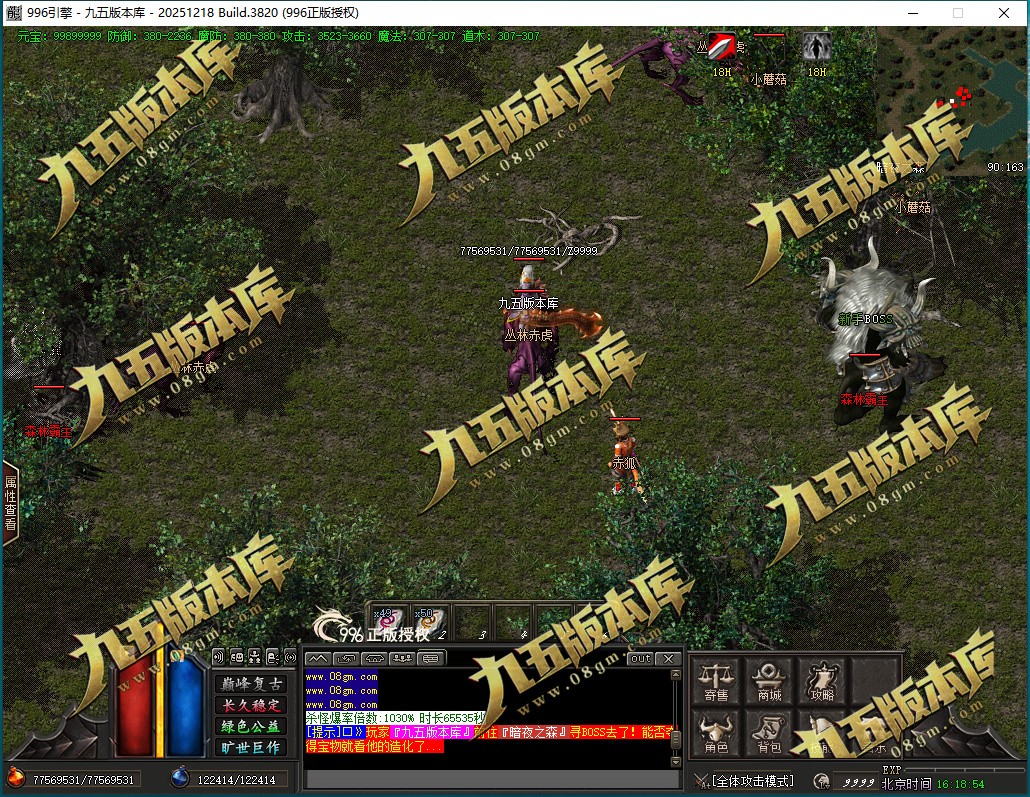
Task: Open the 攻略 guide scroll icon
Action: click(821, 681)
